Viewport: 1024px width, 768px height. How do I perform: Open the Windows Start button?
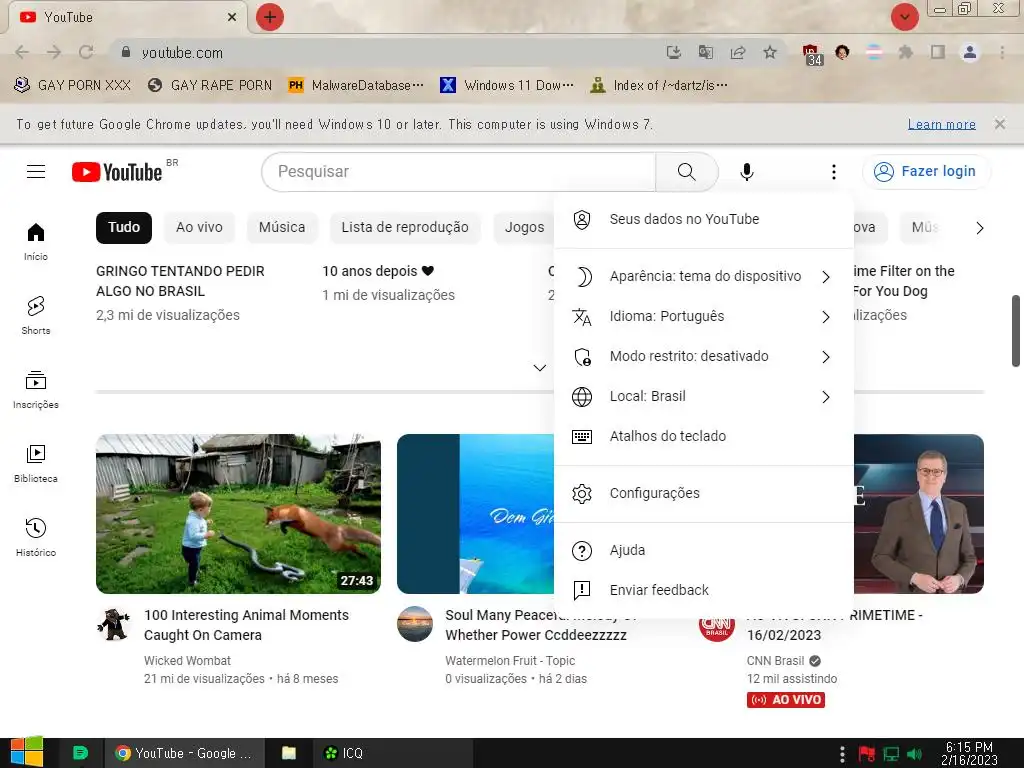click(27, 753)
